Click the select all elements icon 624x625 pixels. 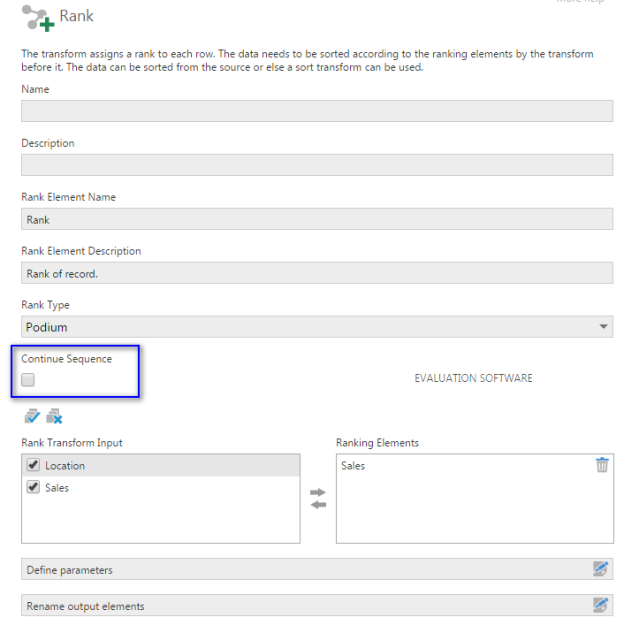32,416
